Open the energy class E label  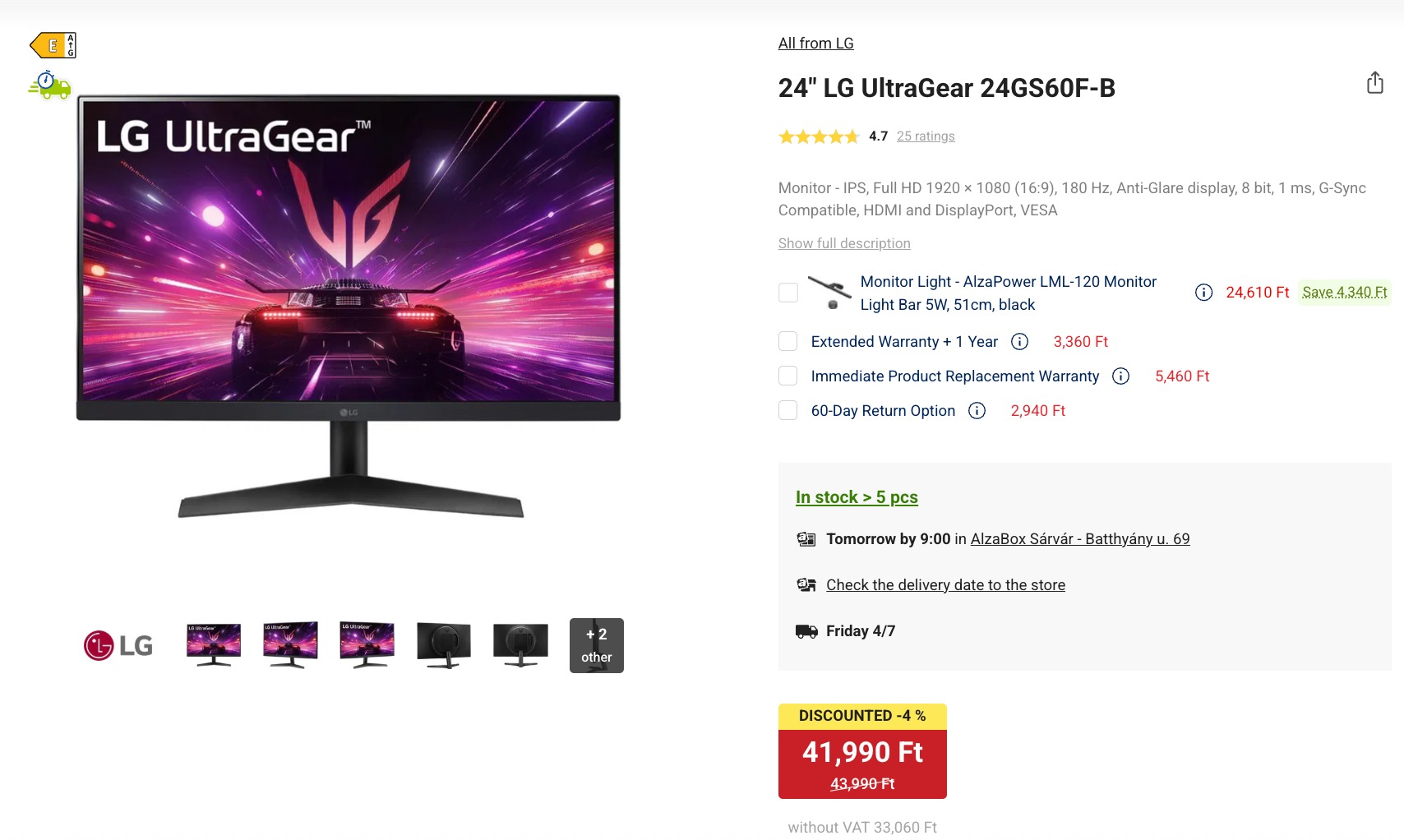(x=53, y=45)
